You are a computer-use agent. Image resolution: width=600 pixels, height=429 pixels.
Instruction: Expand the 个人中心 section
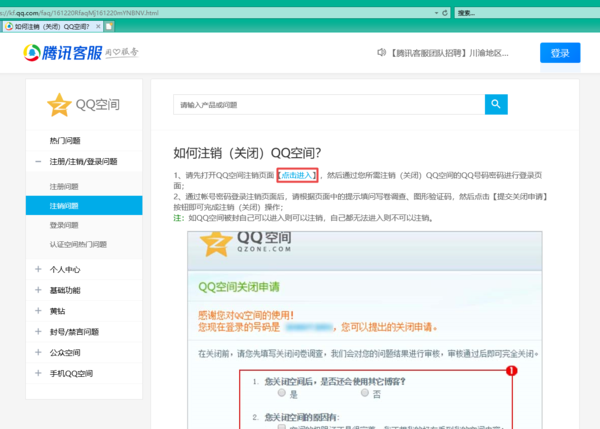pyautogui.click(x=38, y=269)
